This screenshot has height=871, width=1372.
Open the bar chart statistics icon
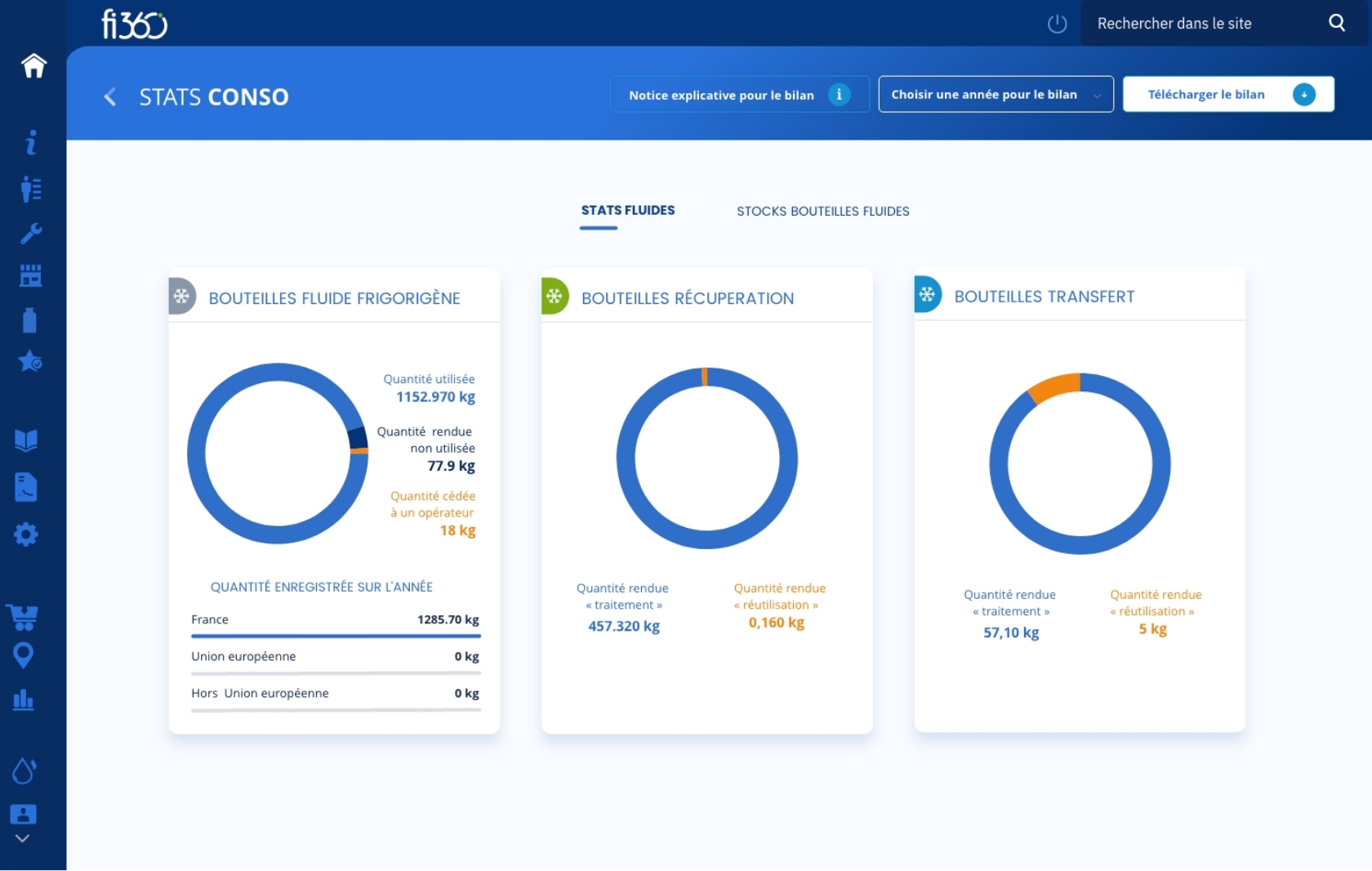[24, 699]
